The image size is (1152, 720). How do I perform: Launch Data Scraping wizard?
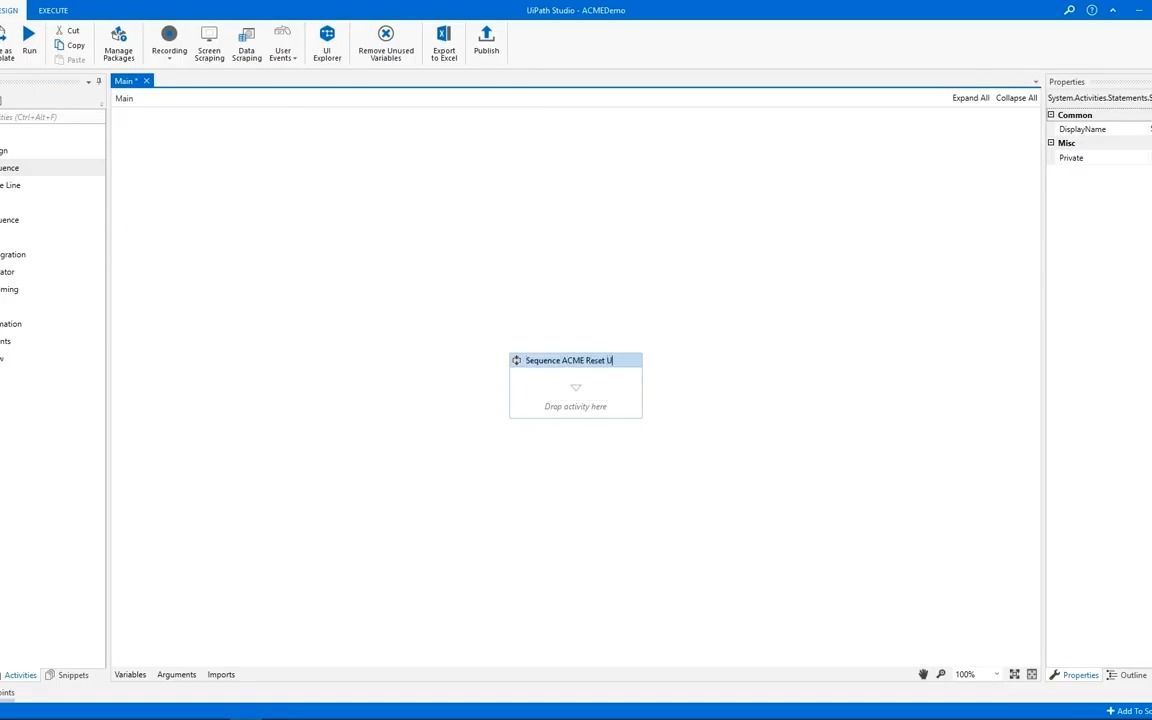tap(246, 43)
